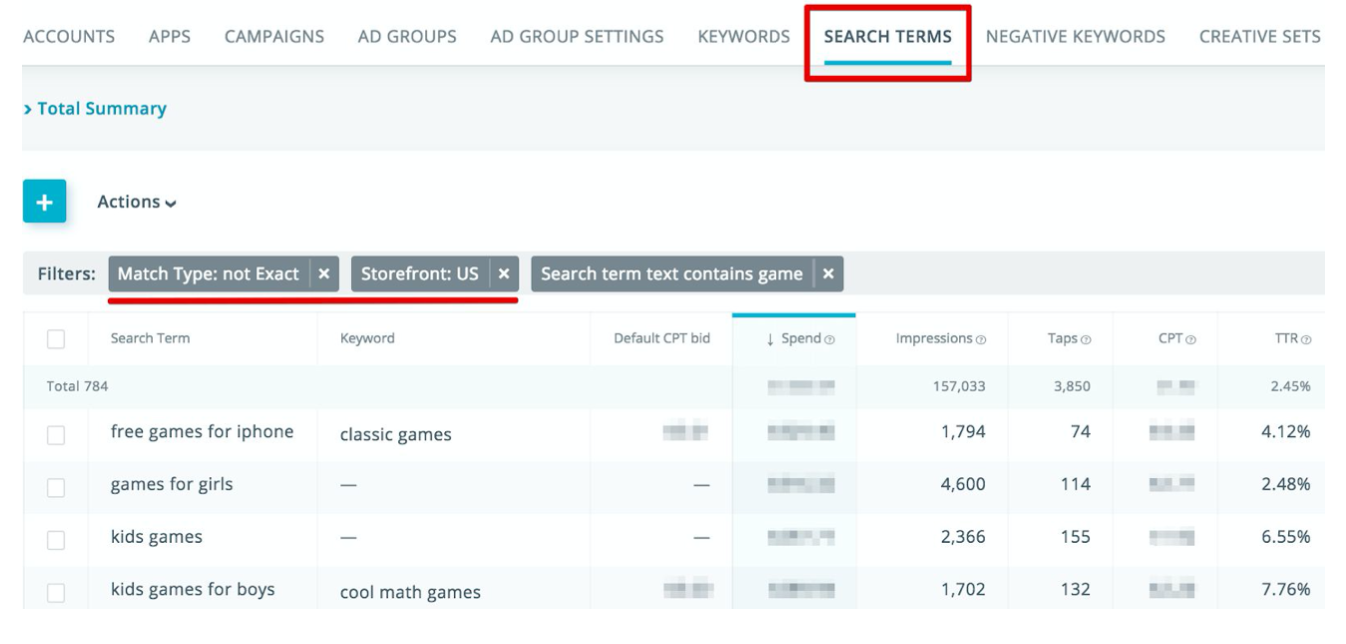
Task: Remove the search term text filter
Action: 828,274
